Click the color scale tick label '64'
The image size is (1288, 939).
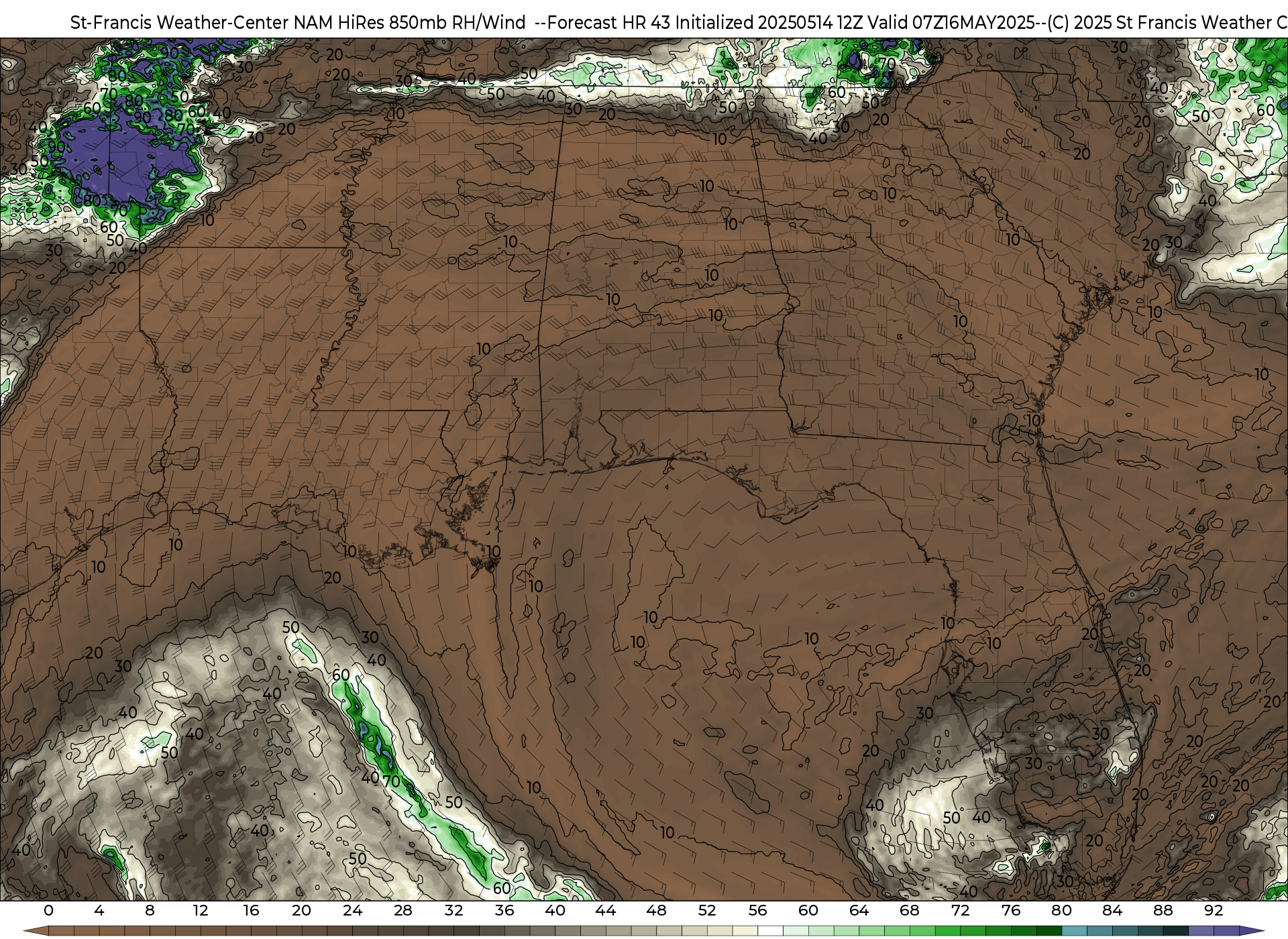[859, 910]
